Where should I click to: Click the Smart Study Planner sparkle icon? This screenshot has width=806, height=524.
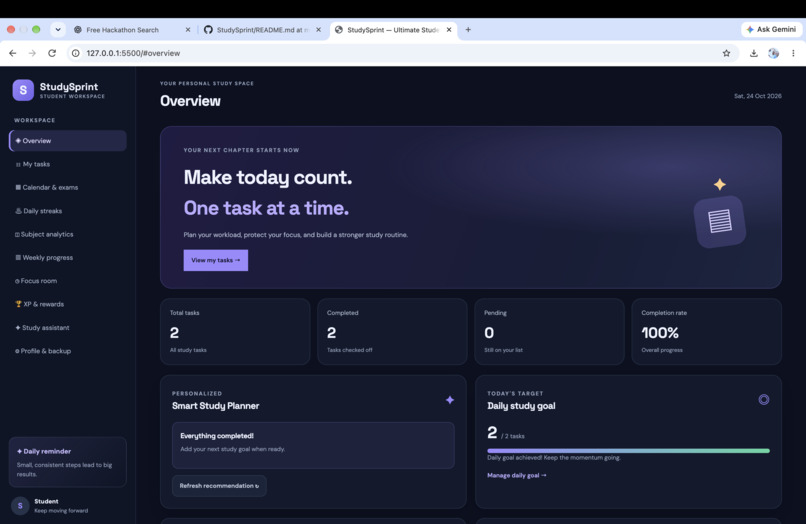450,400
